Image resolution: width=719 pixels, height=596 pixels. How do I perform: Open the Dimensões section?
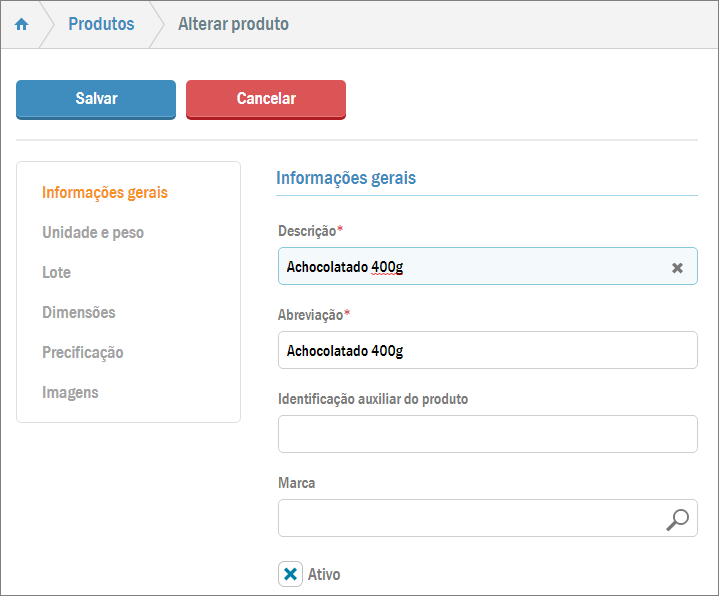pos(79,312)
